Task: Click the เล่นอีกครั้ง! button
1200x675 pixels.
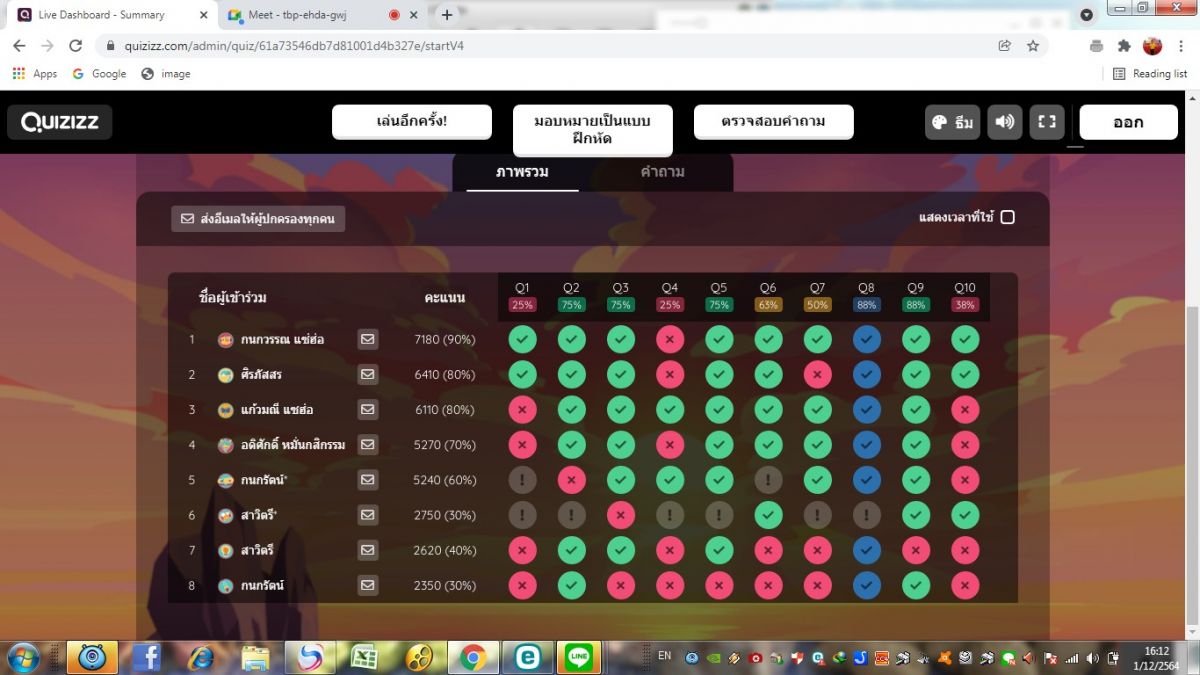Action: point(412,121)
